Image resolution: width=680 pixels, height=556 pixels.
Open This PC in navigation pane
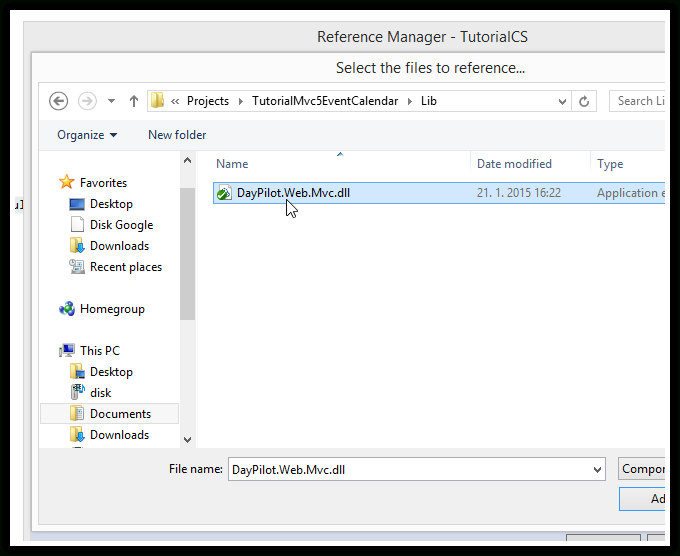[x=100, y=351]
